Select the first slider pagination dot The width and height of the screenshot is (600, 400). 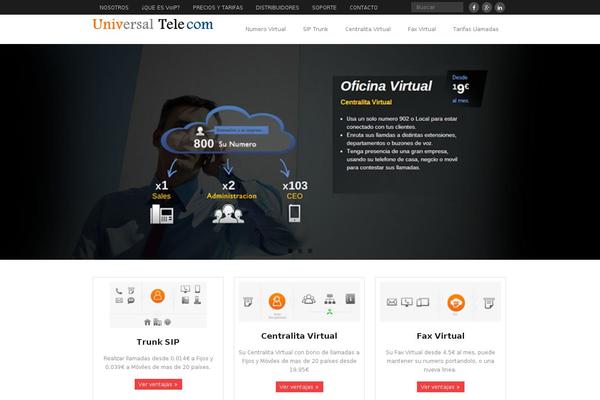point(290,251)
